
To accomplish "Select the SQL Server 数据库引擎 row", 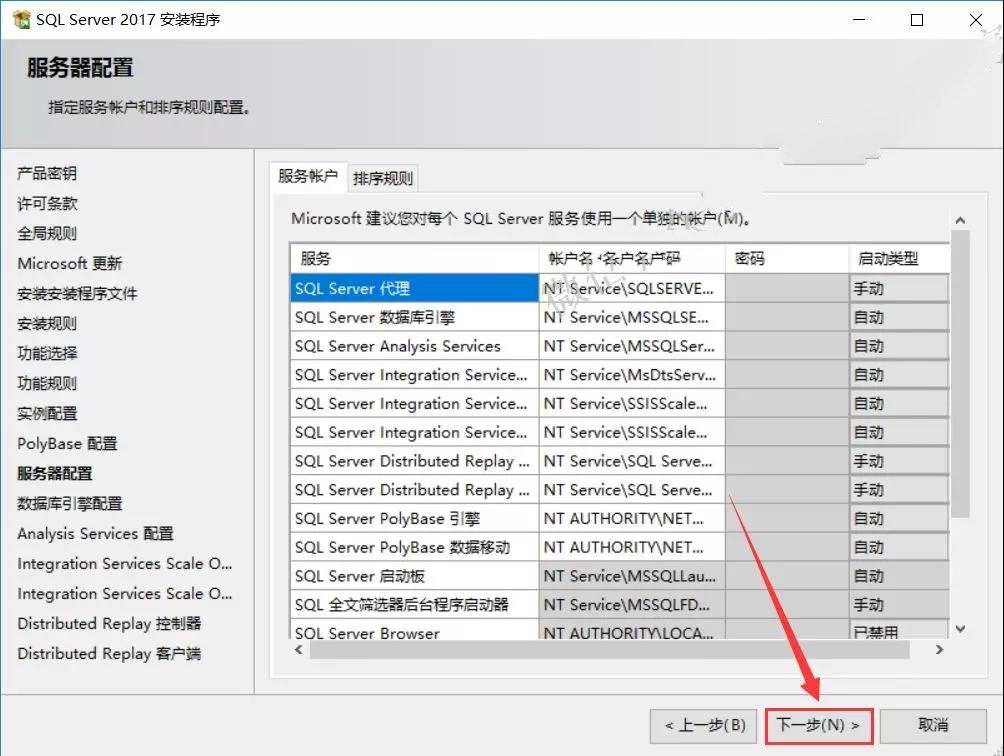I will pos(414,318).
